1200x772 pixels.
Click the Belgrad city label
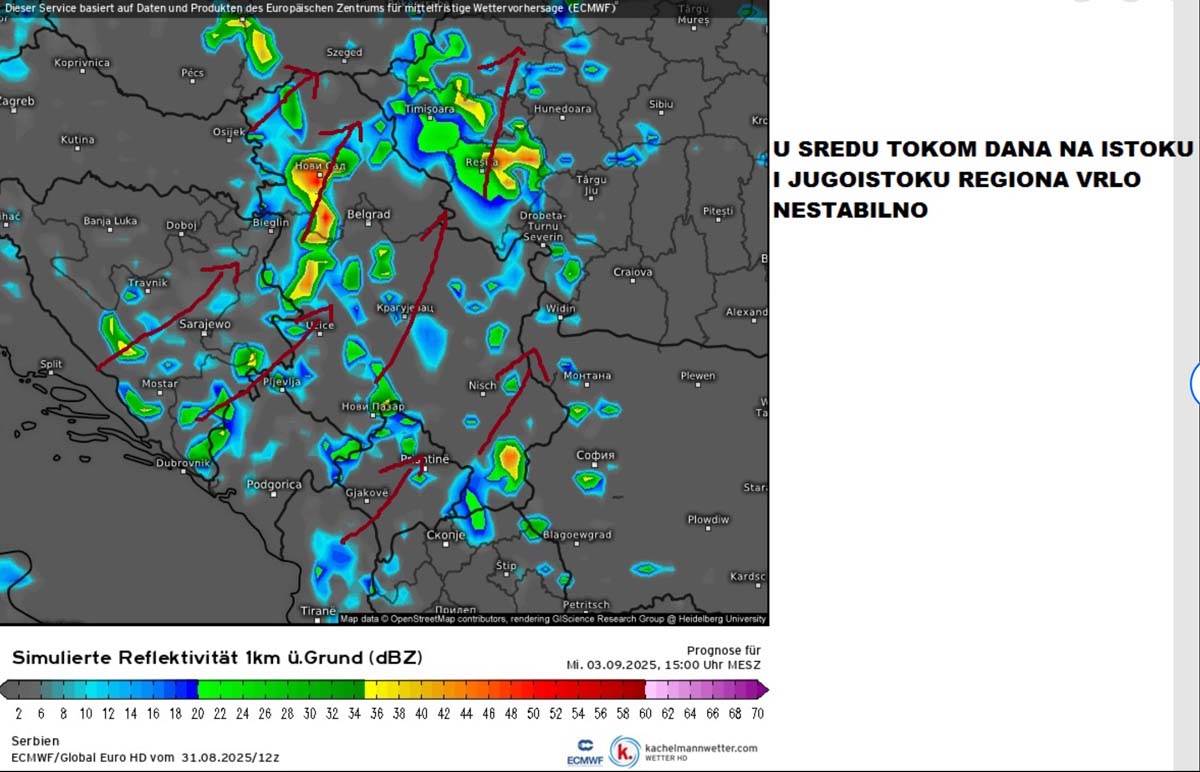tap(368, 214)
